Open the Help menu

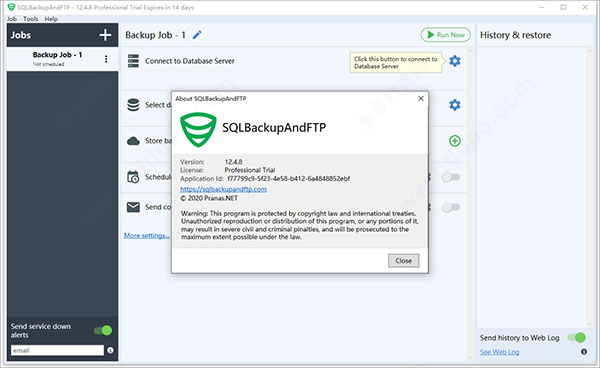coord(51,19)
